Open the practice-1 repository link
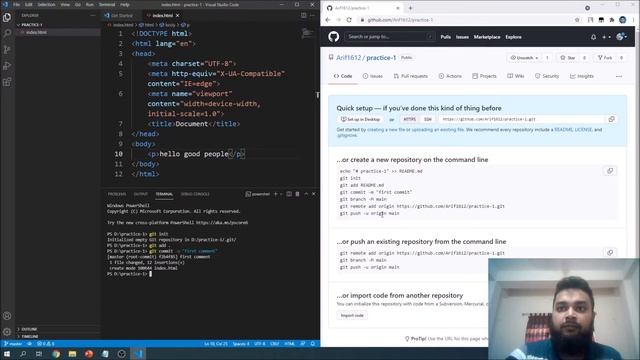Screen dimensions: 640x360 point(381,58)
